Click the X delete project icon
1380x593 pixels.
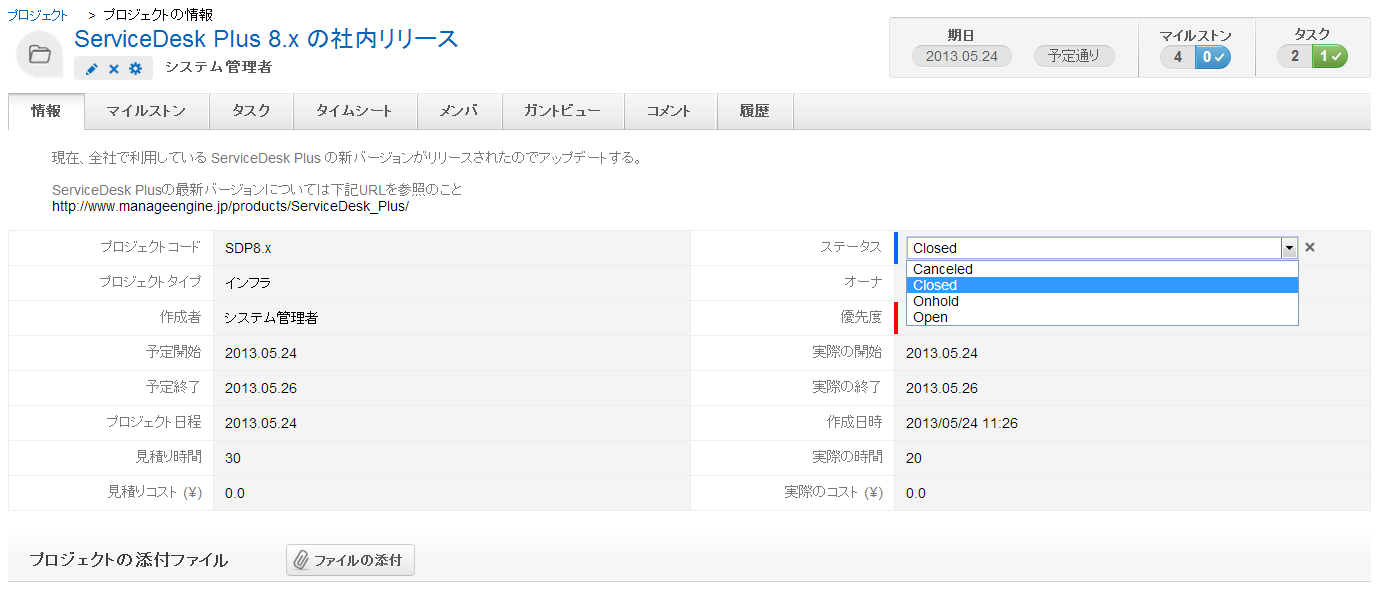(114, 69)
